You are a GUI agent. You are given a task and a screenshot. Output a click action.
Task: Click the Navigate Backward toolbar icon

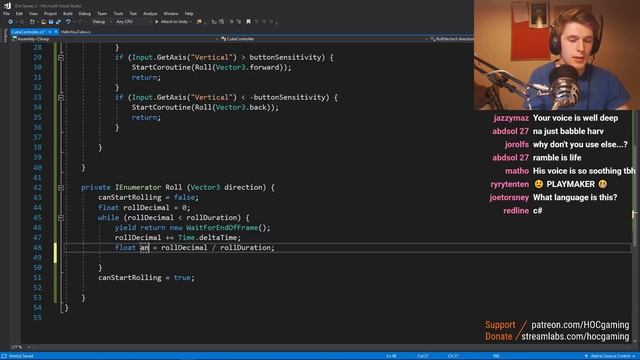(x=11, y=22)
